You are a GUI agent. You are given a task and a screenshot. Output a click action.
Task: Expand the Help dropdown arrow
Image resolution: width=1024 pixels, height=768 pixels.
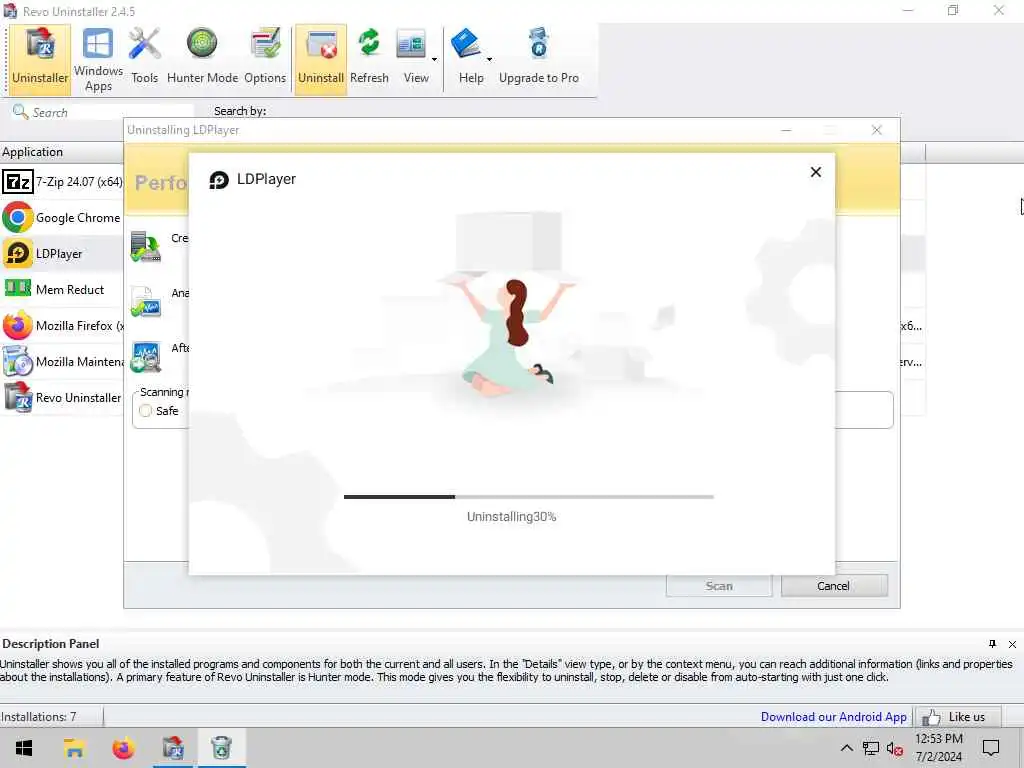point(489,59)
